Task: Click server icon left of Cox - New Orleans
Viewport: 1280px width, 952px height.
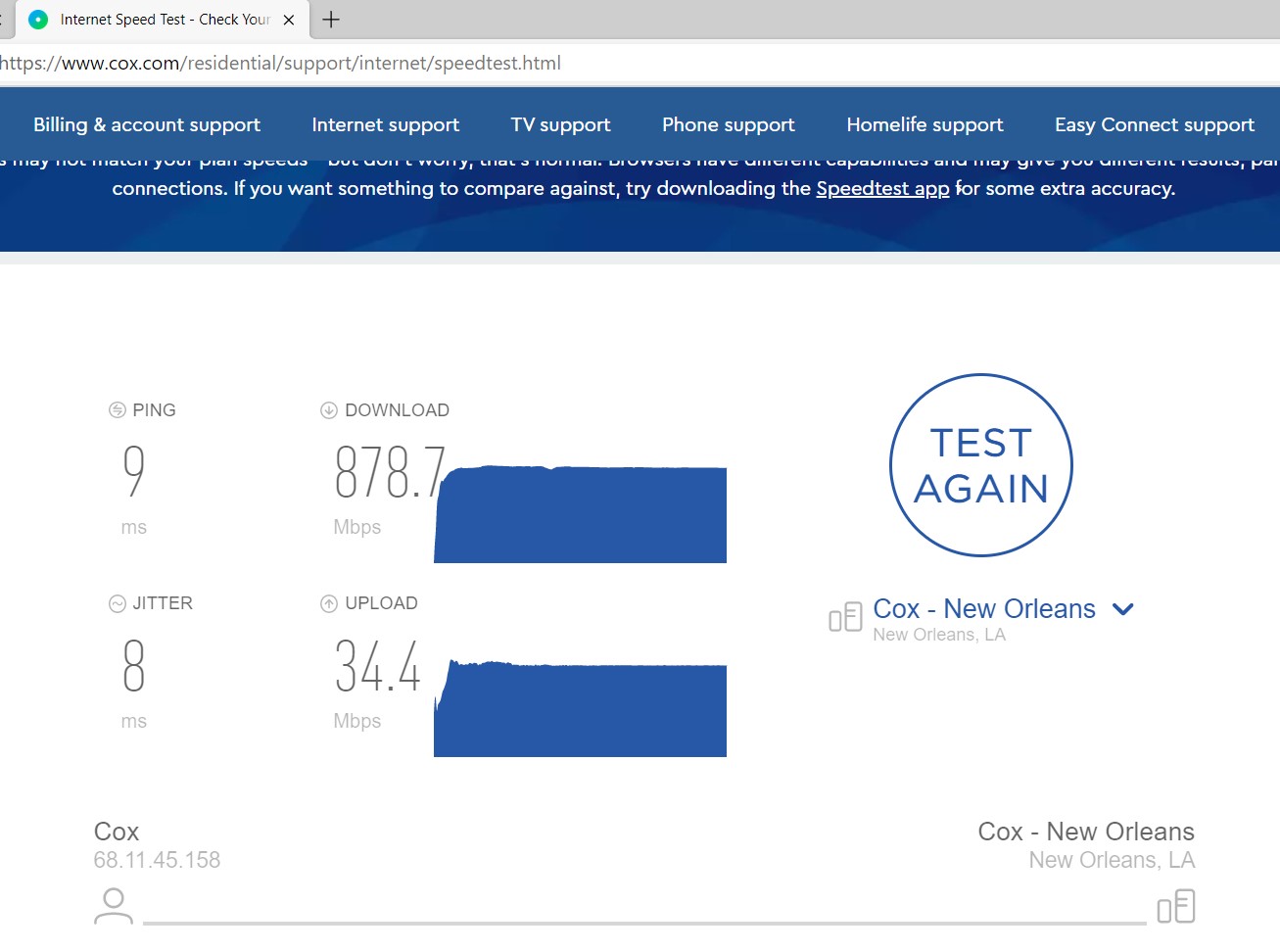Action: 845,617
